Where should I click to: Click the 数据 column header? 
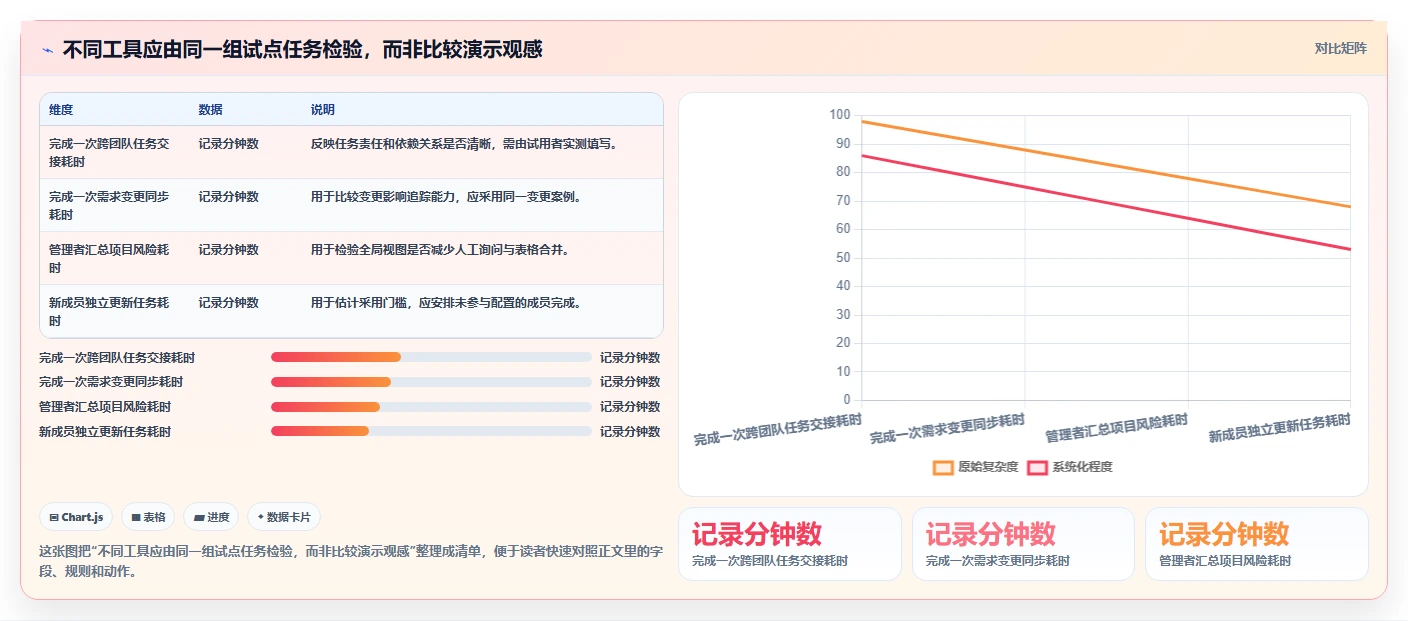tap(210, 109)
